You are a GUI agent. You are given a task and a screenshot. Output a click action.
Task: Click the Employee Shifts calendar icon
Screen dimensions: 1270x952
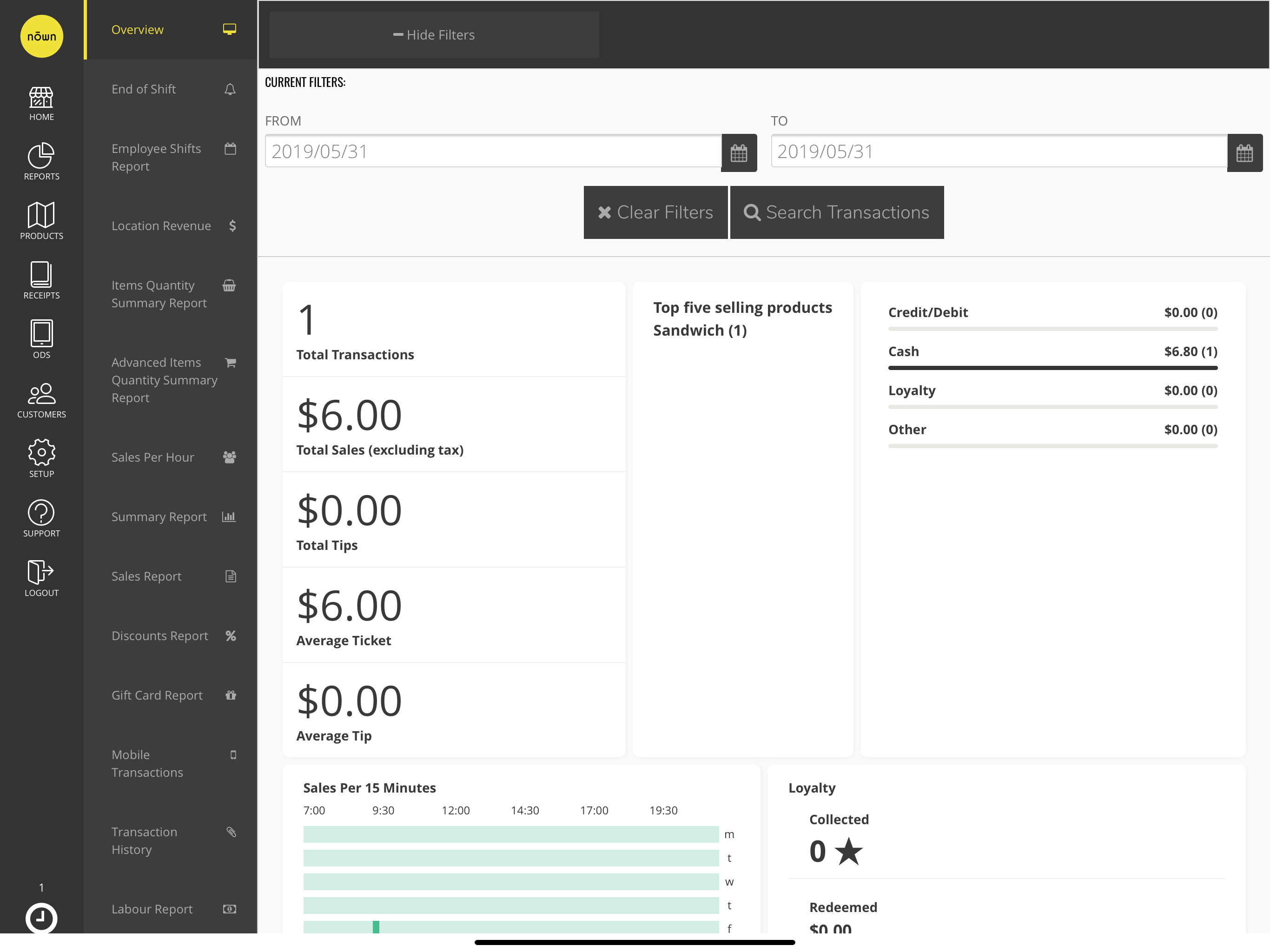click(230, 149)
